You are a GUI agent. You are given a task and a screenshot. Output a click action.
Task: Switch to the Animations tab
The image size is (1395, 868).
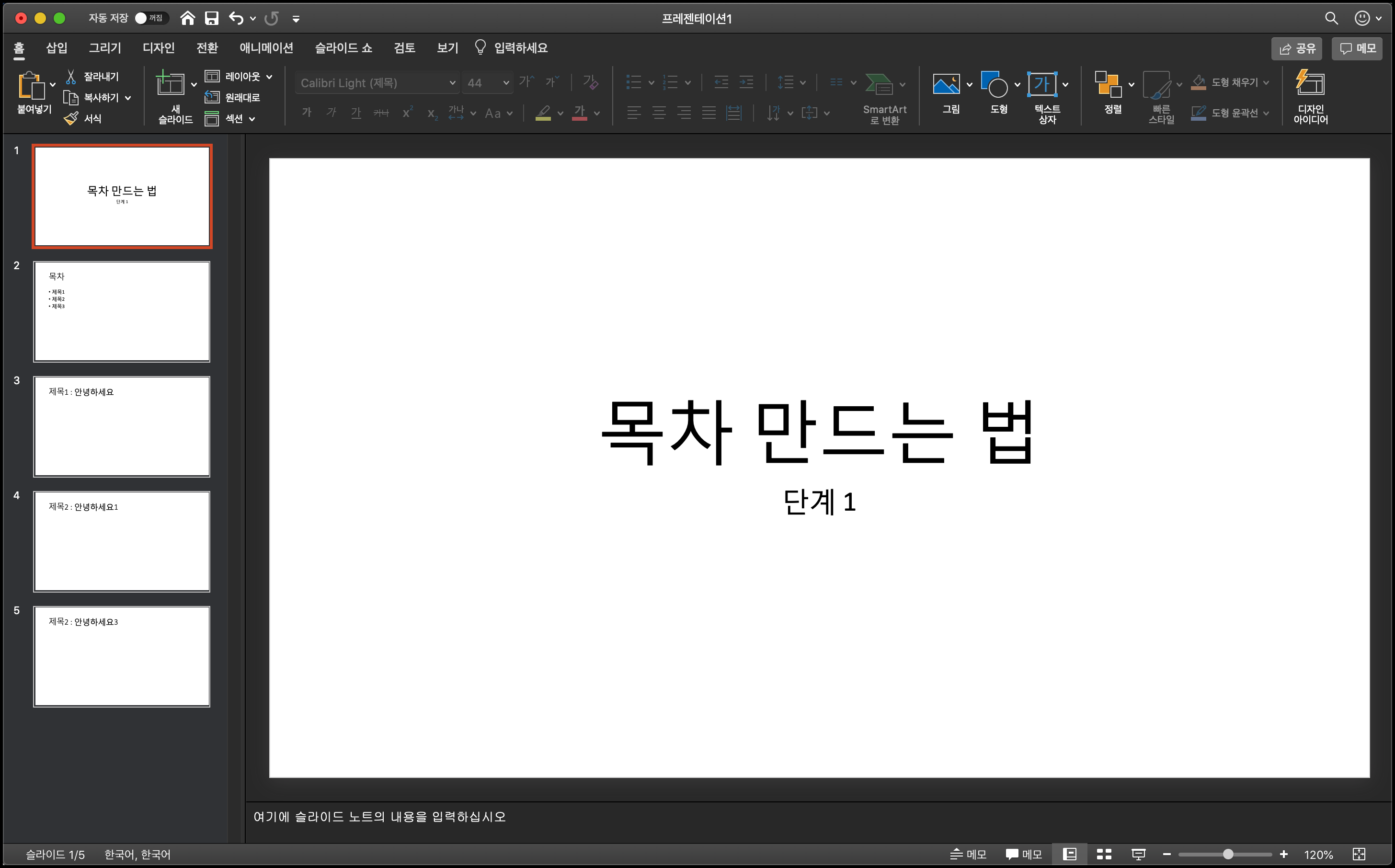[x=266, y=47]
